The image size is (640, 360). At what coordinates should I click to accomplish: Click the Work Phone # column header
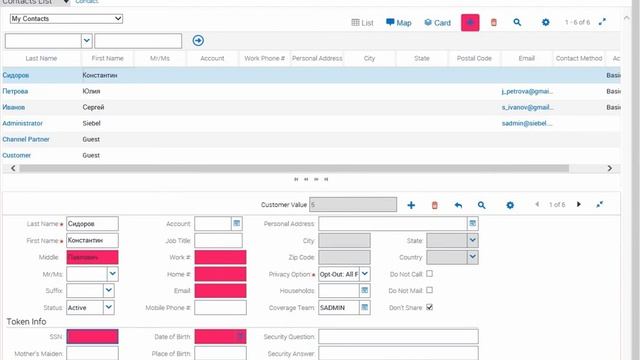[x=264, y=58]
